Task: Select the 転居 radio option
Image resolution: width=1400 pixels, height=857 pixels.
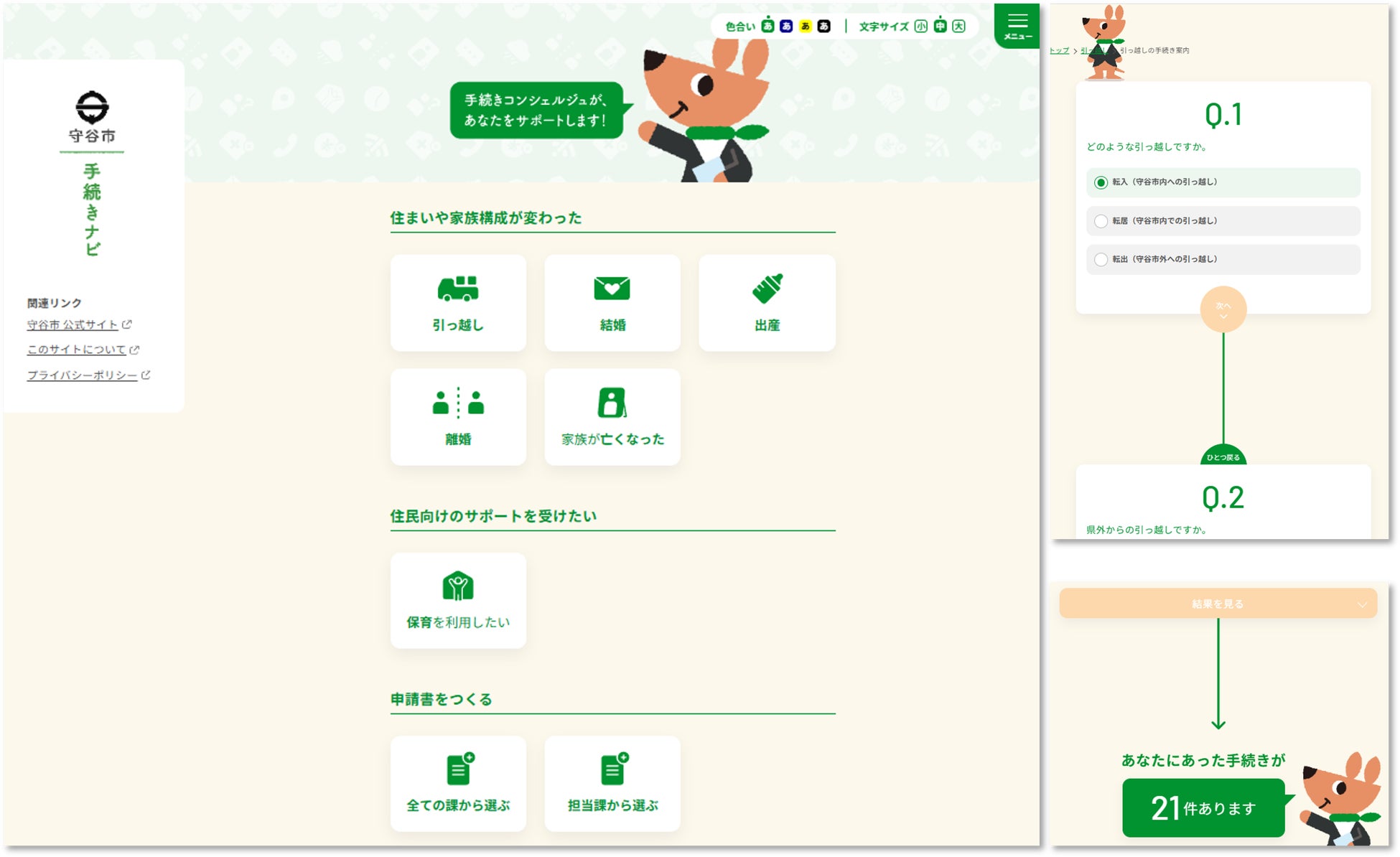Action: (x=1101, y=221)
